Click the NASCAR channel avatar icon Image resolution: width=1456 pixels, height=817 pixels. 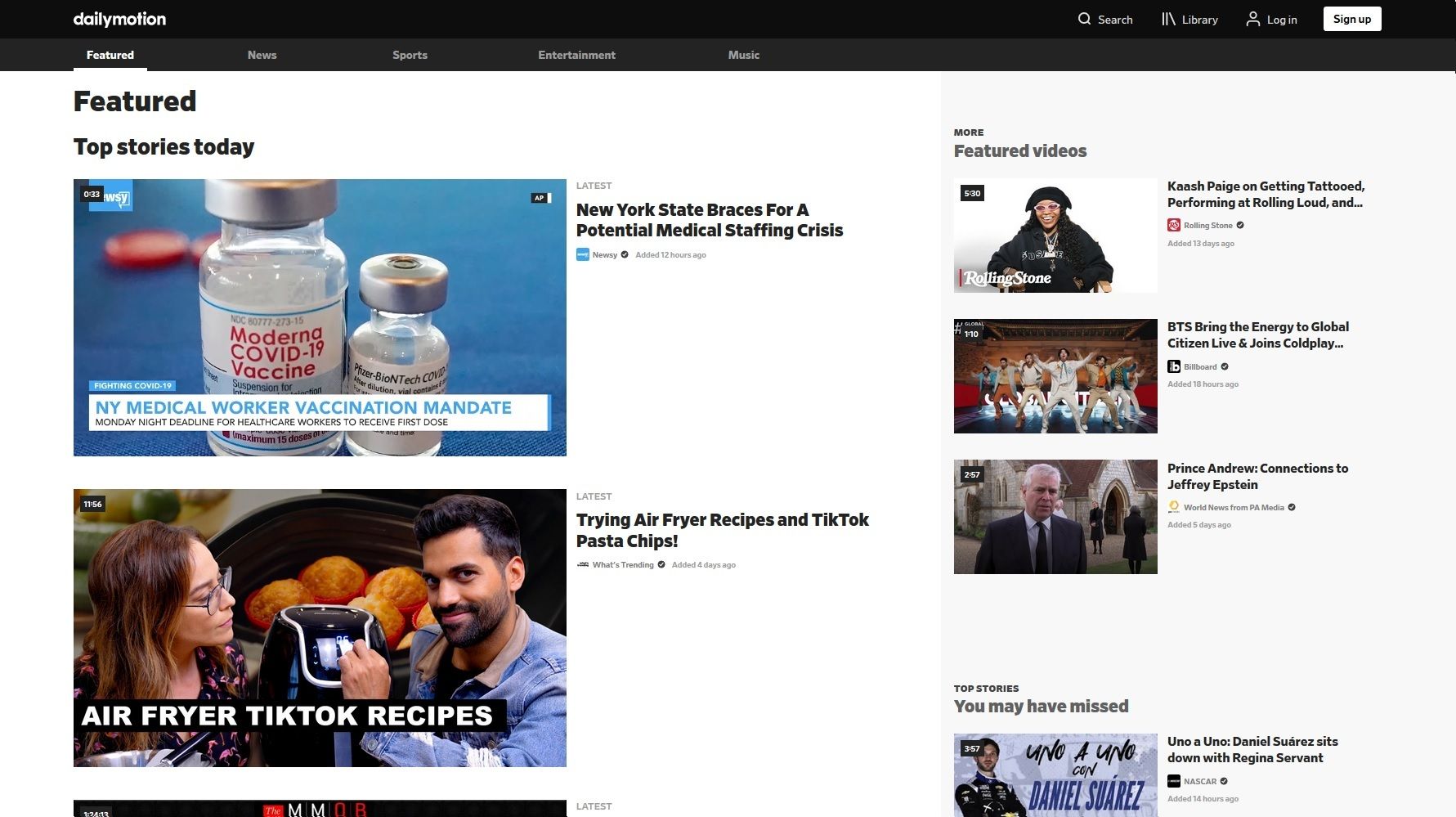pyautogui.click(x=1174, y=781)
